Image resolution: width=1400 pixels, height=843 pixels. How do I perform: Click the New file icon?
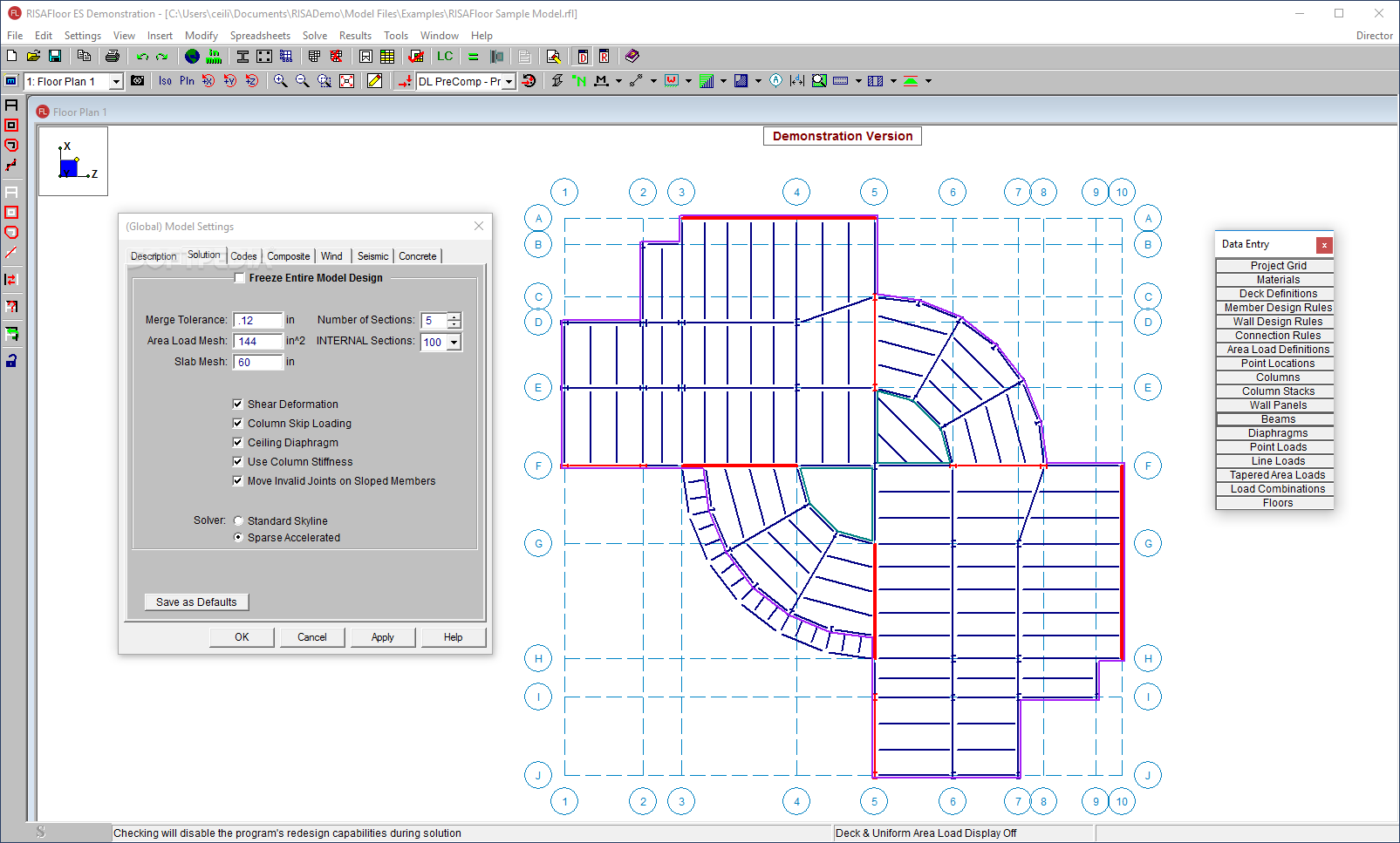(11, 56)
